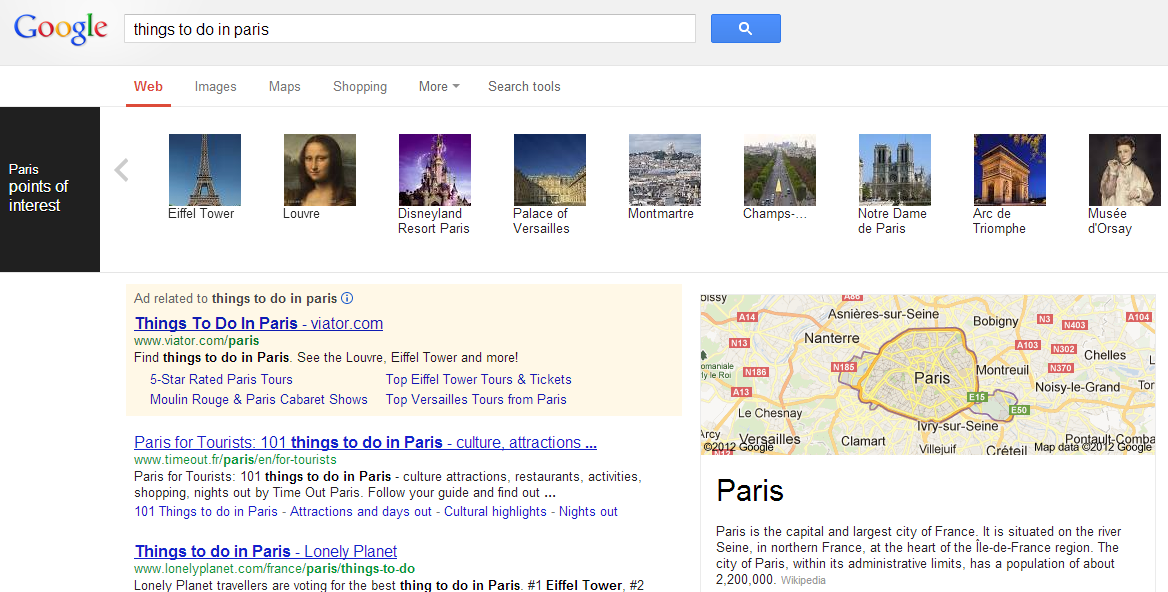Click the Paris heading in knowledge panel
The width and height of the screenshot is (1168, 592).
[x=749, y=491]
